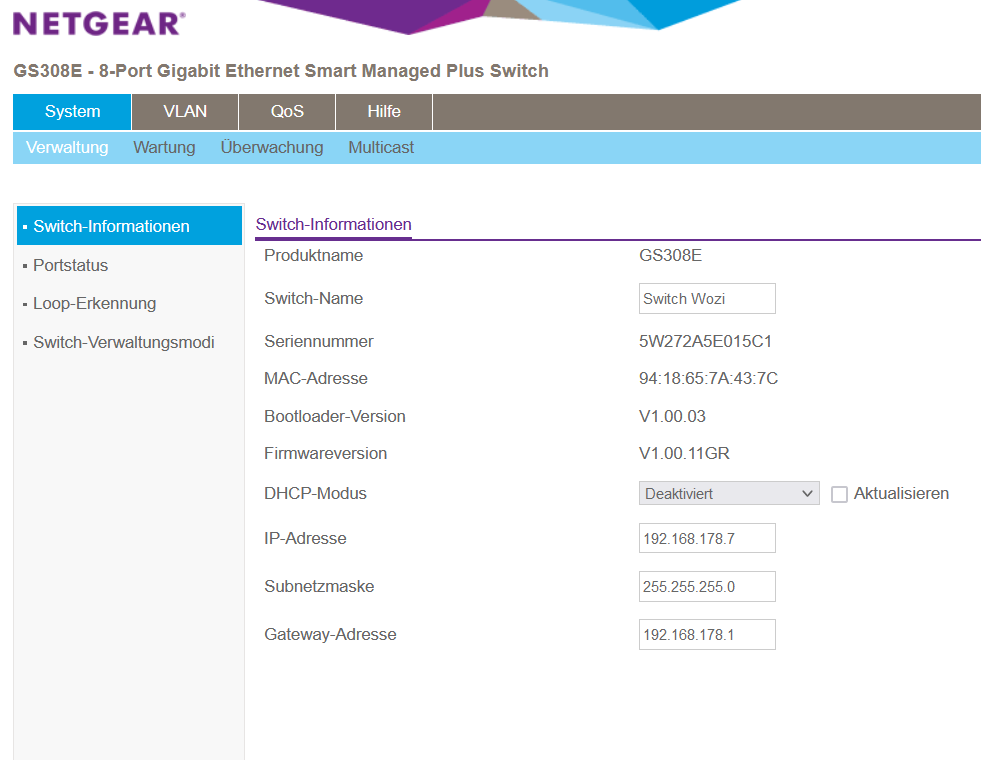Click the IP-Adresse input field

[x=707, y=539]
